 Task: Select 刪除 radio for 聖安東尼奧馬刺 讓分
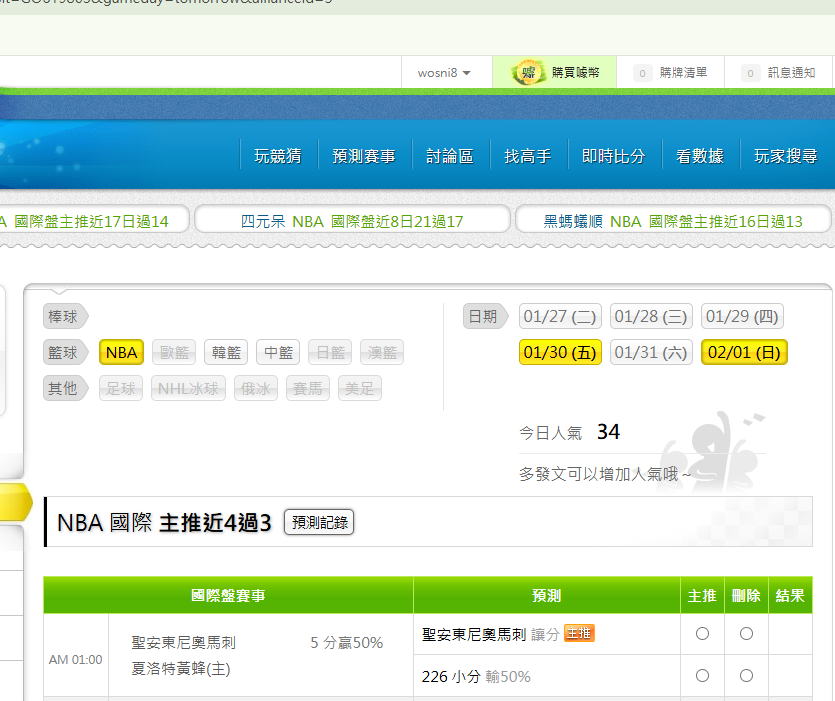click(x=746, y=633)
